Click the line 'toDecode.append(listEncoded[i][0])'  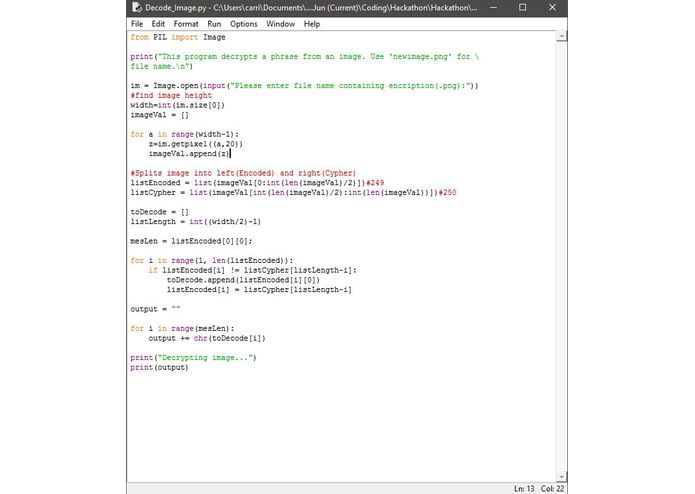[243, 280]
